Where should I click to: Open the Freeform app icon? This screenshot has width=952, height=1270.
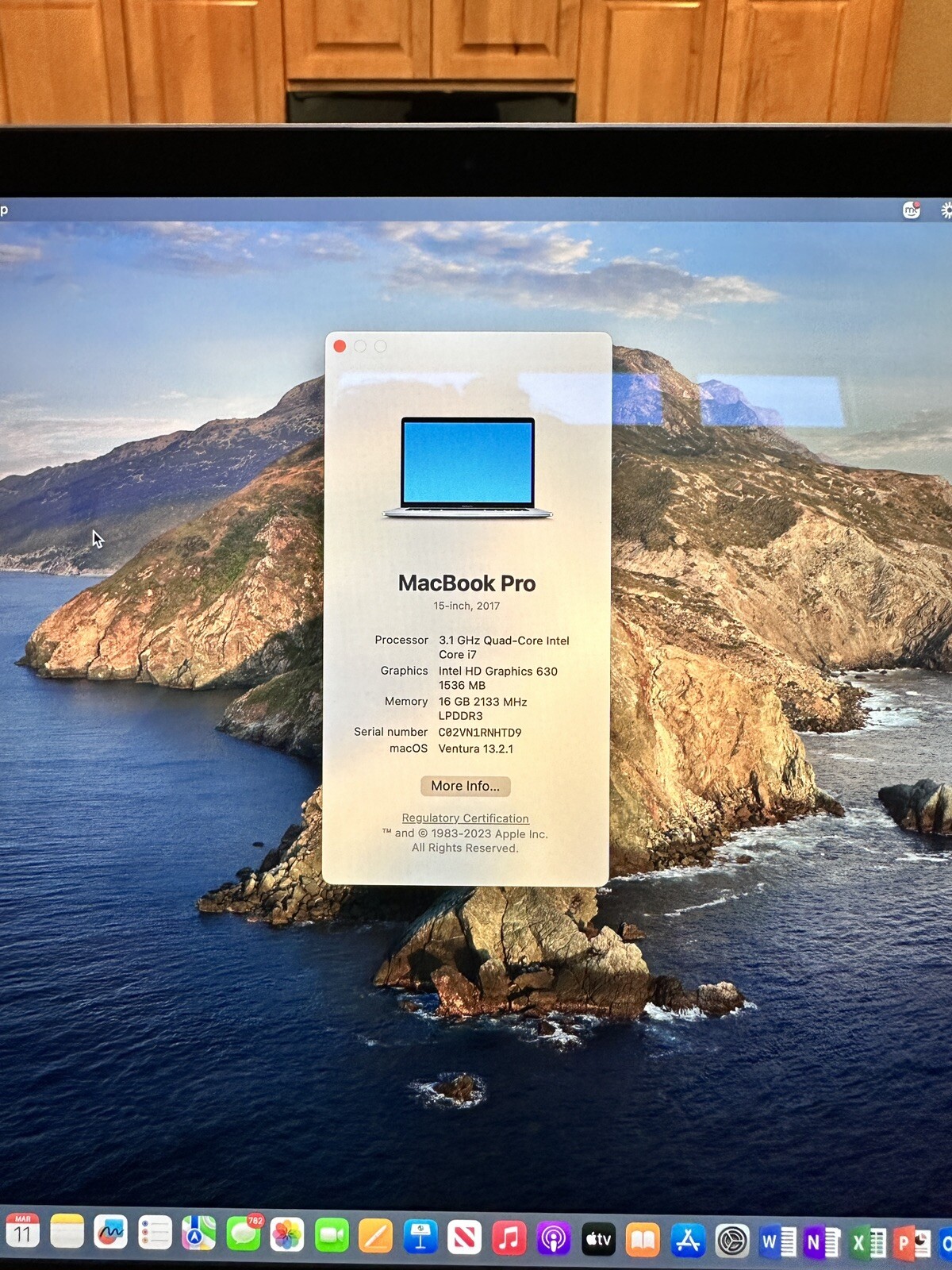[111, 1233]
